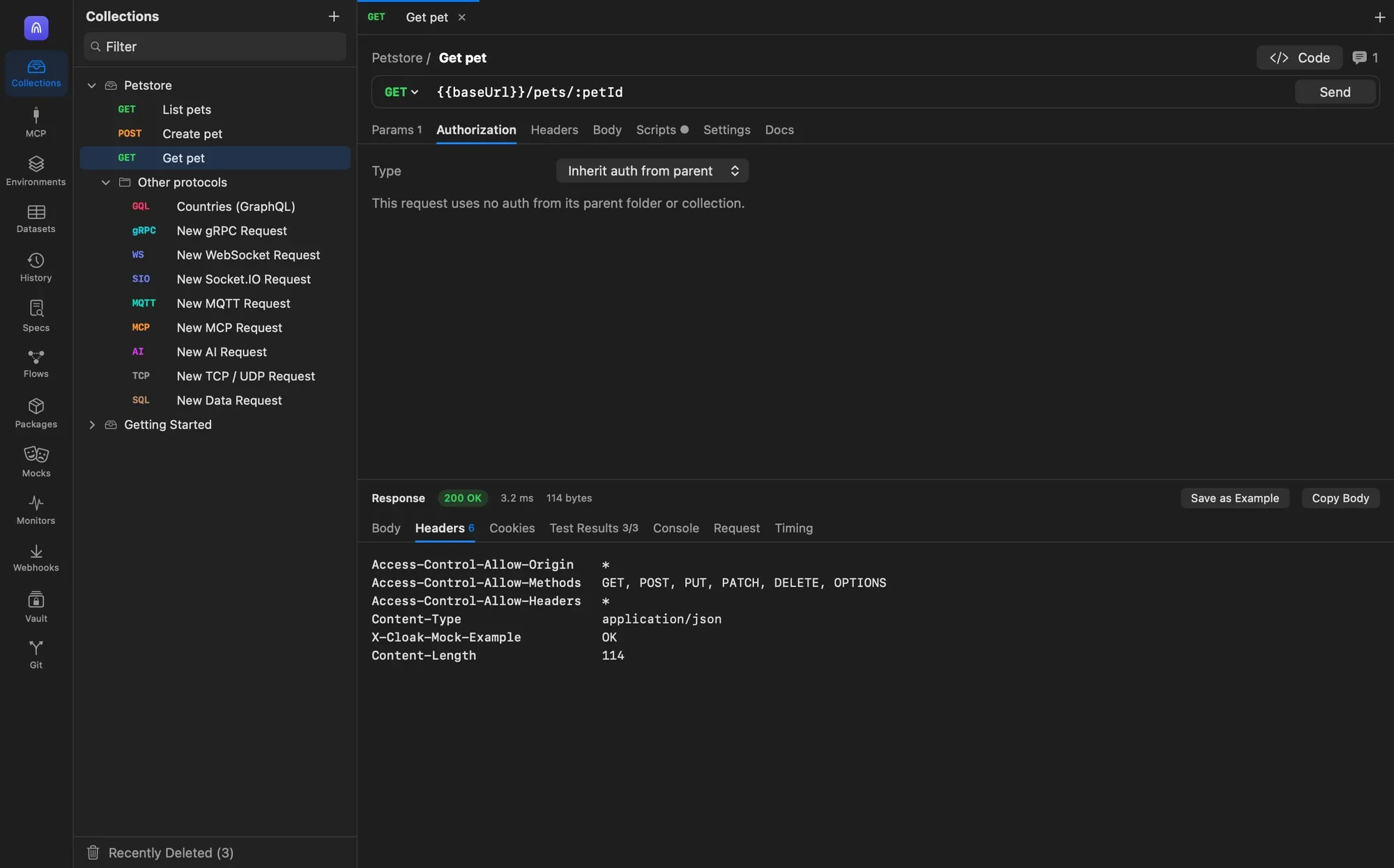Add a new collection with plus icon
This screenshot has height=868, width=1394.
(334, 16)
